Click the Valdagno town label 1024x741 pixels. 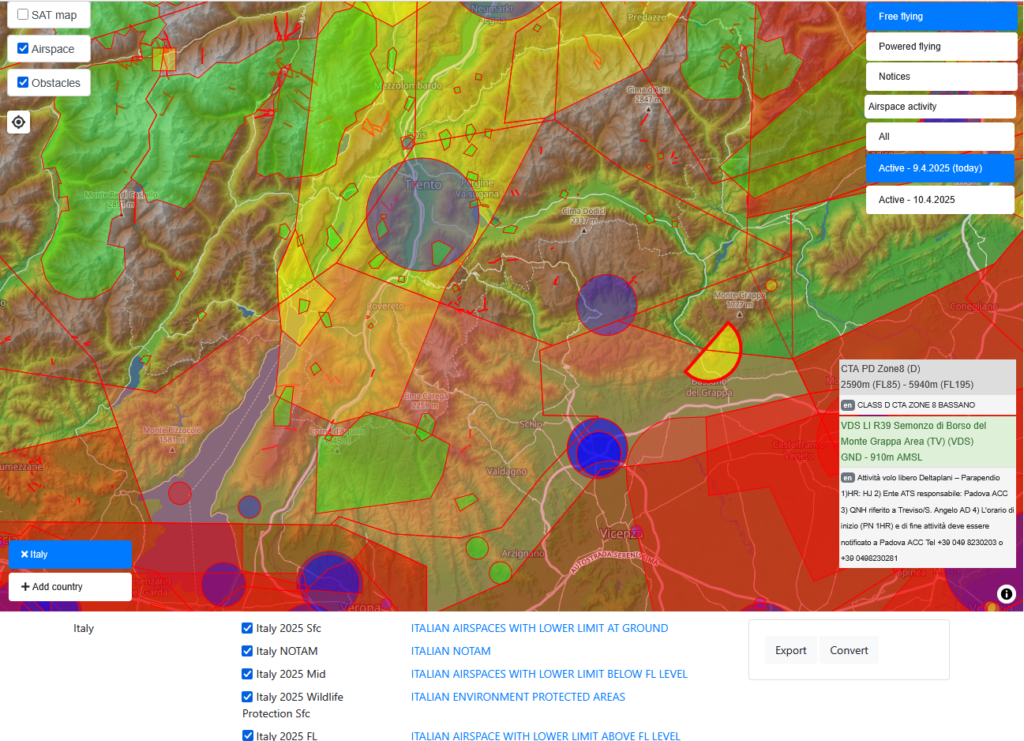(x=506, y=471)
